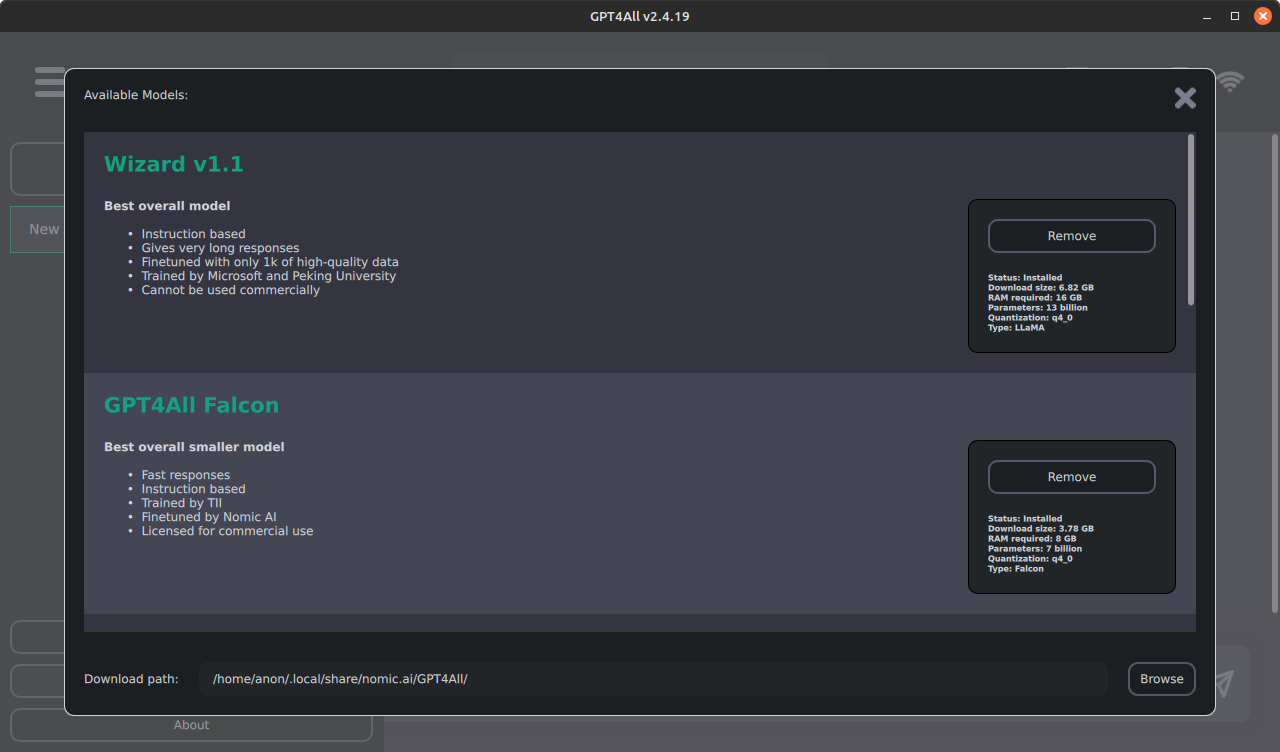Minimize the GPT4All window
The width and height of the screenshot is (1280, 752).
tap(1208, 16)
